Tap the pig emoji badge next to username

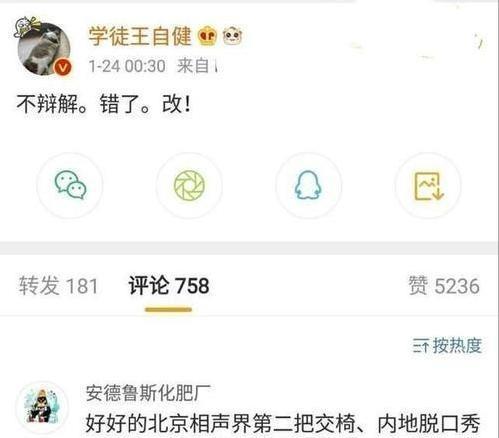[x=232, y=36]
